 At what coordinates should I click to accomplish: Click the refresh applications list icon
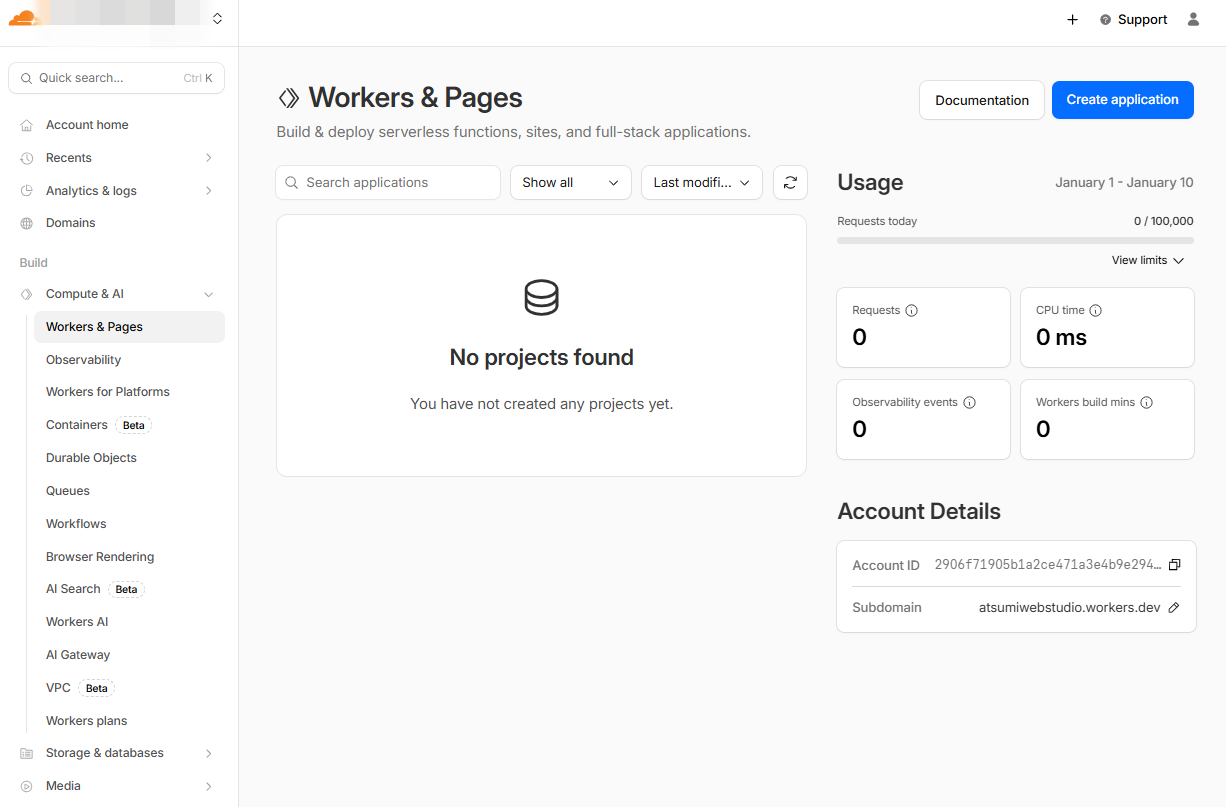790,183
